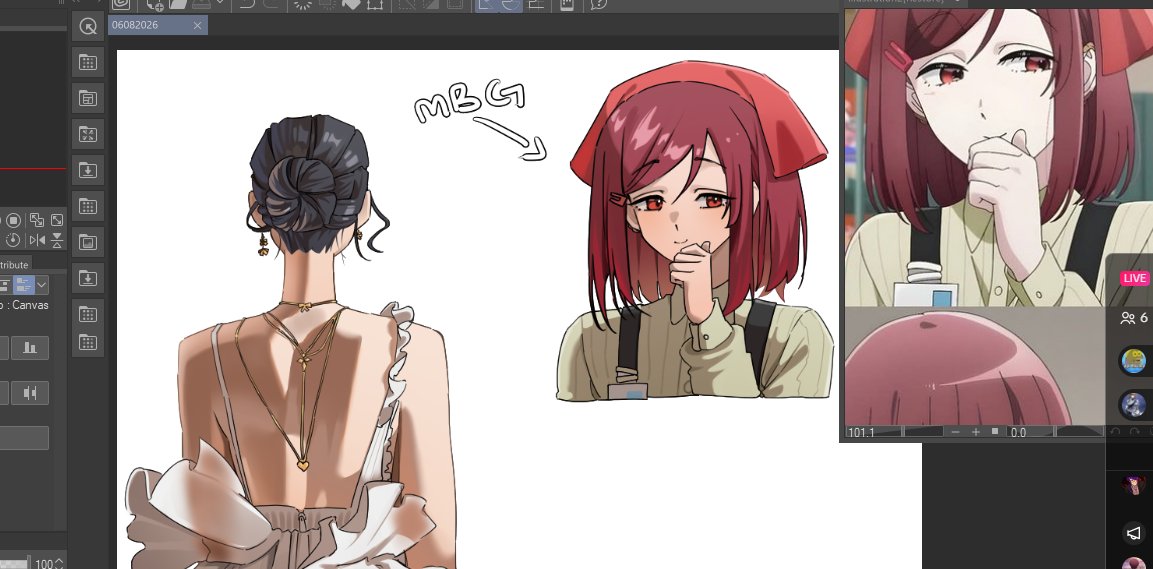Adjust the 100 value stepper arrows
Image resolution: width=1153 pixels, height=569 pixels.
coord(61,563)
